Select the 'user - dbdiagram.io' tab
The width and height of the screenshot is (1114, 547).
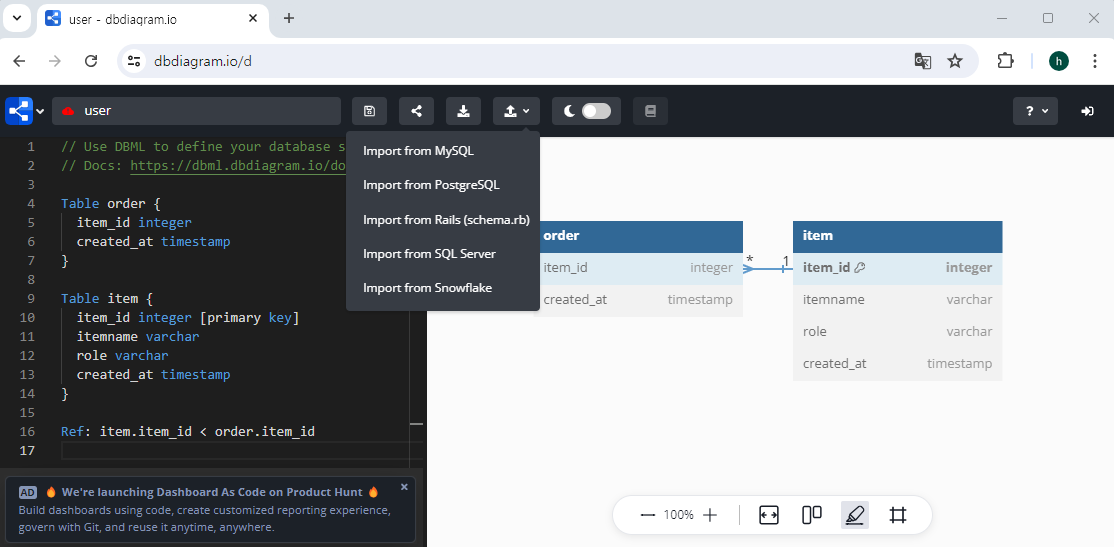153,19
